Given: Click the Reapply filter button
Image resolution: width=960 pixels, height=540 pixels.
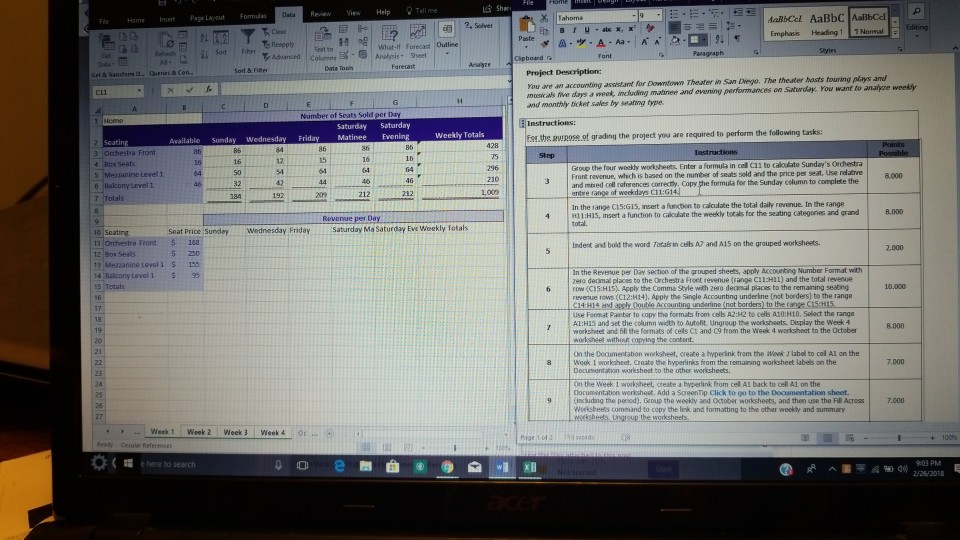Looking at the screenshot, I should tap(278, 44).
